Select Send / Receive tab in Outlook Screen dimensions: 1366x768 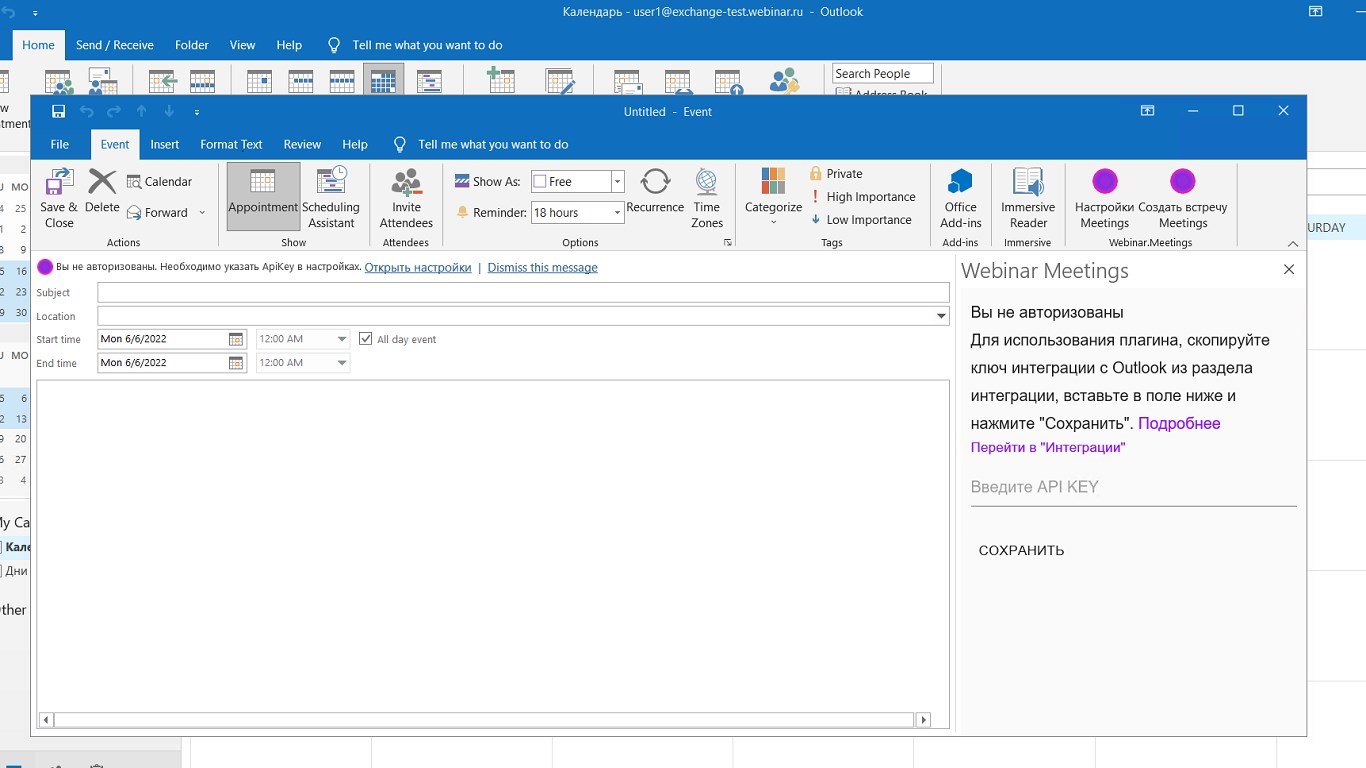[115, 45]
